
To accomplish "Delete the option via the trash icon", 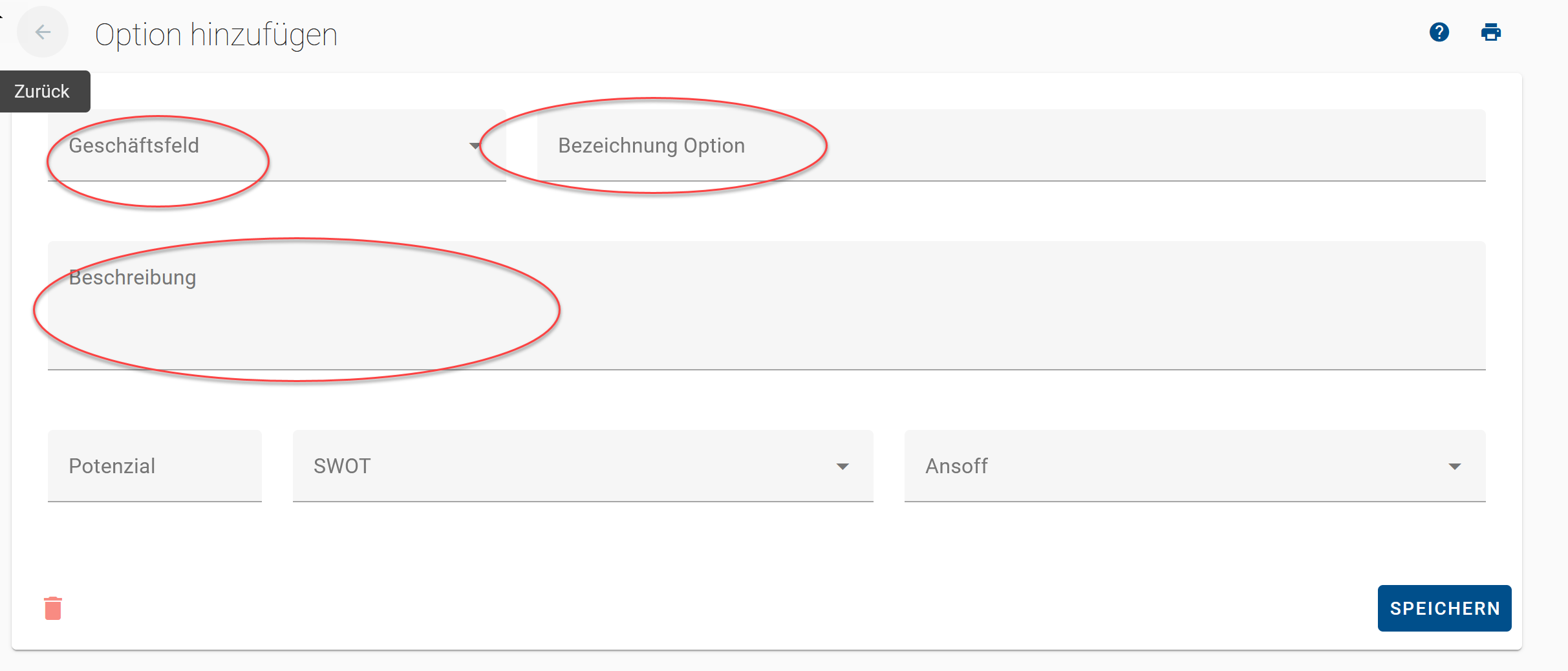I will tap(53, 608).
